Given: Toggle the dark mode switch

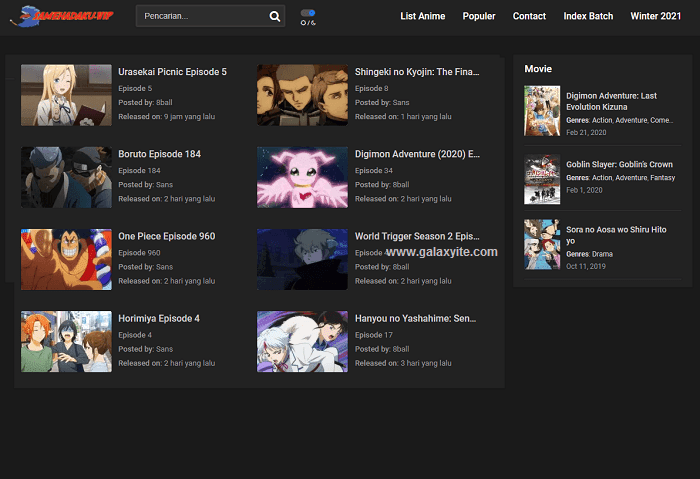Looking at the screenshot, I should [x=308, y=13].
